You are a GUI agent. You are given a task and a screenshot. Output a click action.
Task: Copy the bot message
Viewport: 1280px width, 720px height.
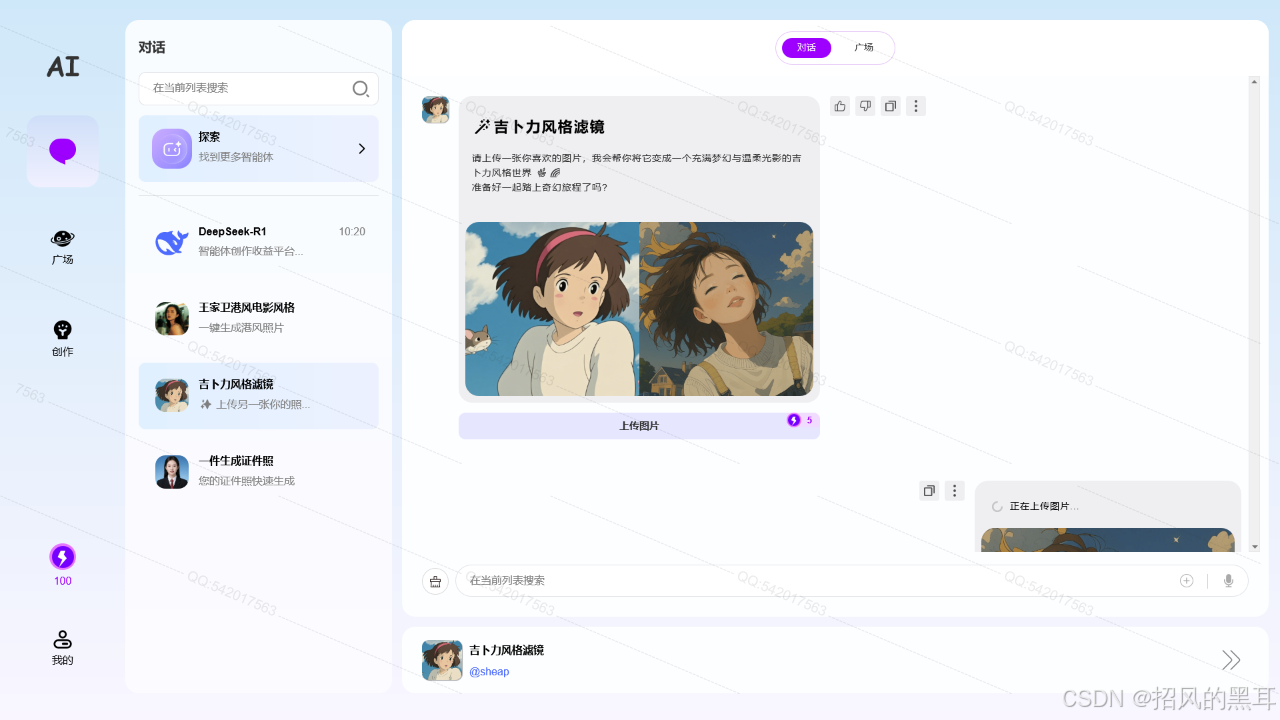pyautogui.click(x=890, y=106)
